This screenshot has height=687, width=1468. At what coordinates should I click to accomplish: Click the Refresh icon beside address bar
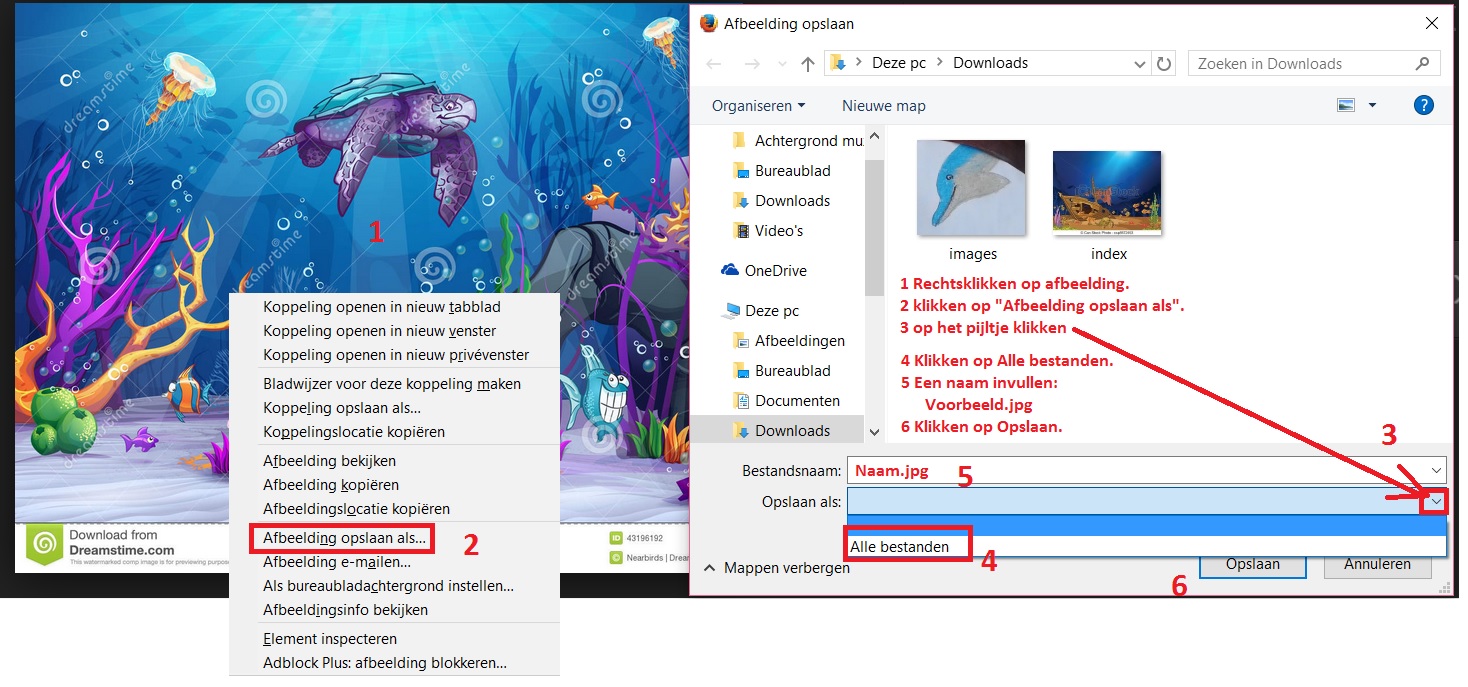point(1163,64)
